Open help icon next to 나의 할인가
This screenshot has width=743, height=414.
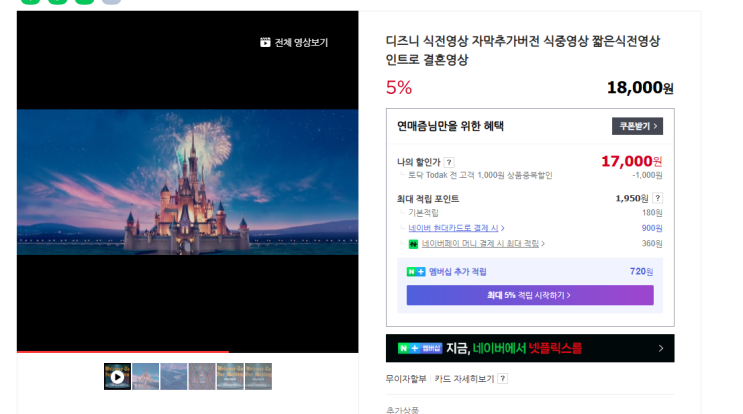point(449,162)
